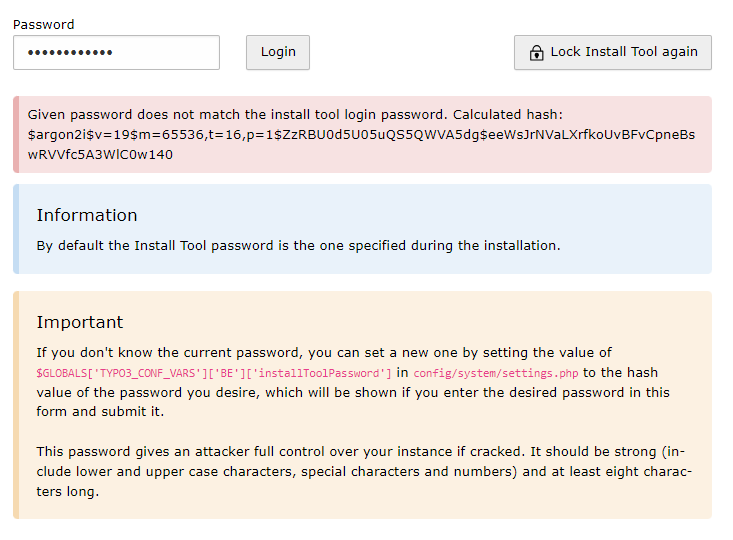Click the Important heading
733x540 pixels.
[80, 322]
